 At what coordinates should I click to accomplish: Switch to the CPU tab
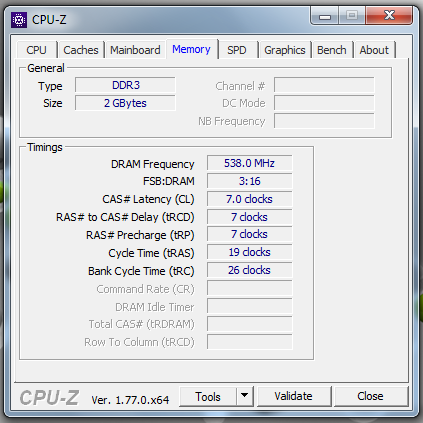[36, 50]
